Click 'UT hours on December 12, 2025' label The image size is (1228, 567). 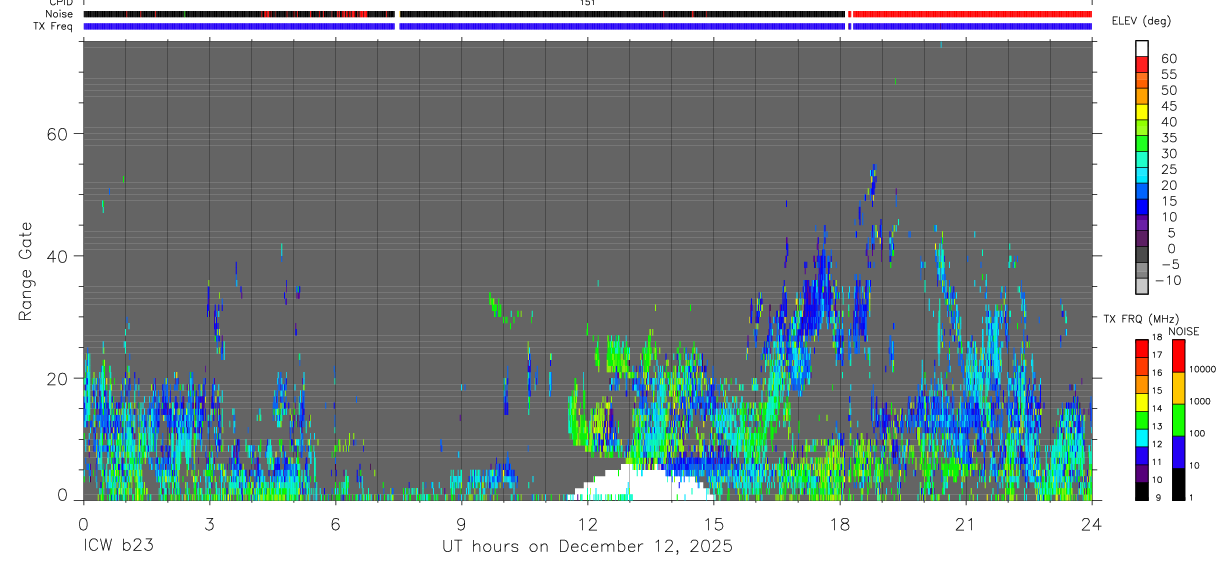(588, 547)
